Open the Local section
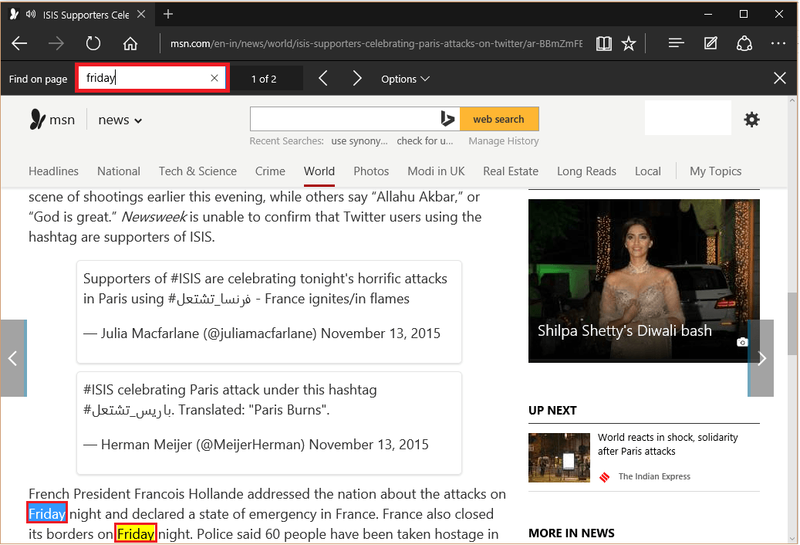Image resolution: width=800 pixels, height=545 pixels. pos(647,171)
